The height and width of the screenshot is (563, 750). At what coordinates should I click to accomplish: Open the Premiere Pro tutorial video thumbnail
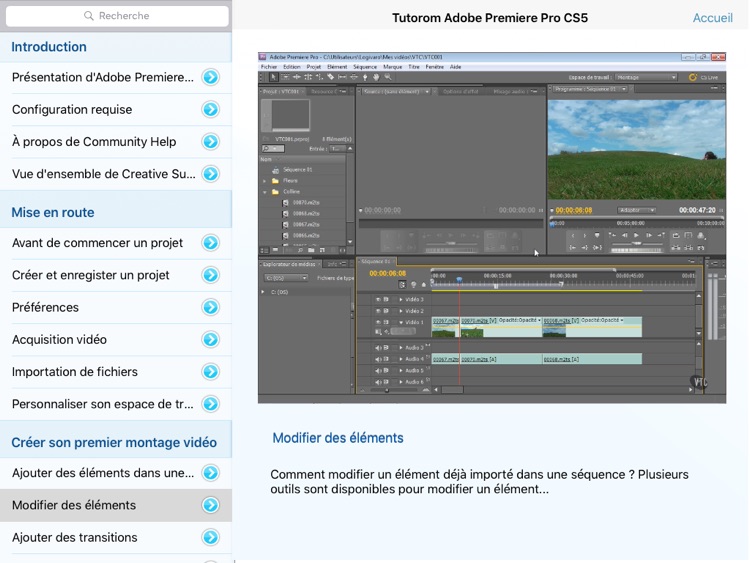492,228
